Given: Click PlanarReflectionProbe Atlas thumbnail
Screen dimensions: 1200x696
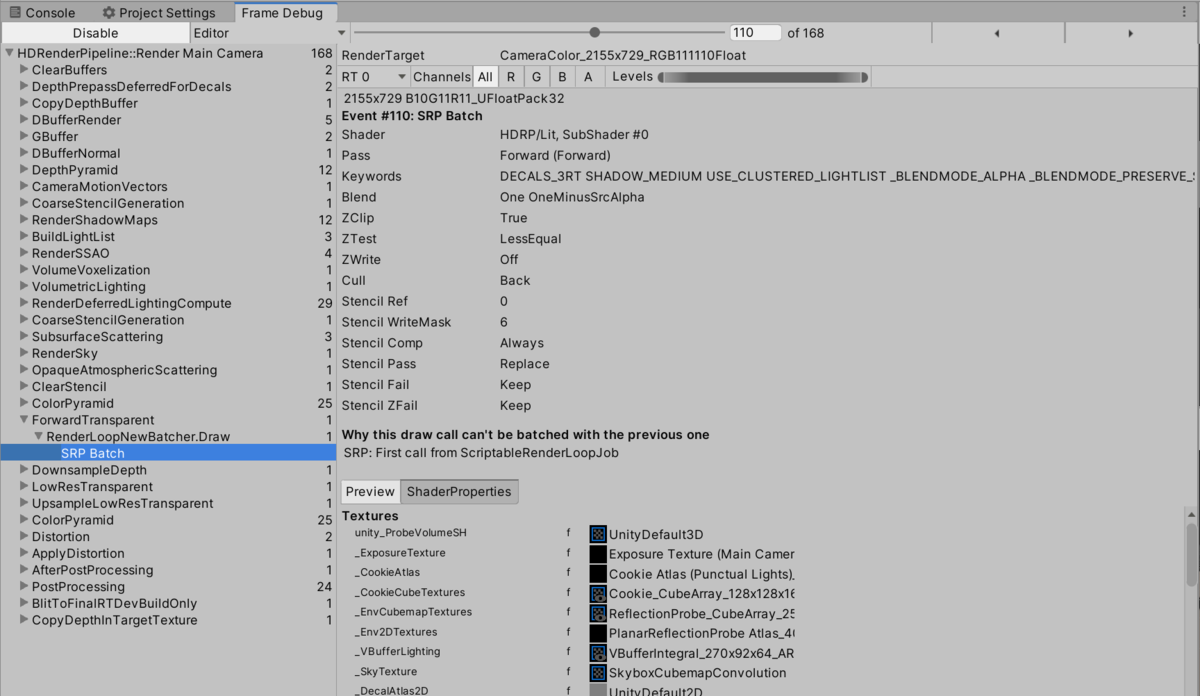Looking at the screenshot, I should tap(598, 633).
